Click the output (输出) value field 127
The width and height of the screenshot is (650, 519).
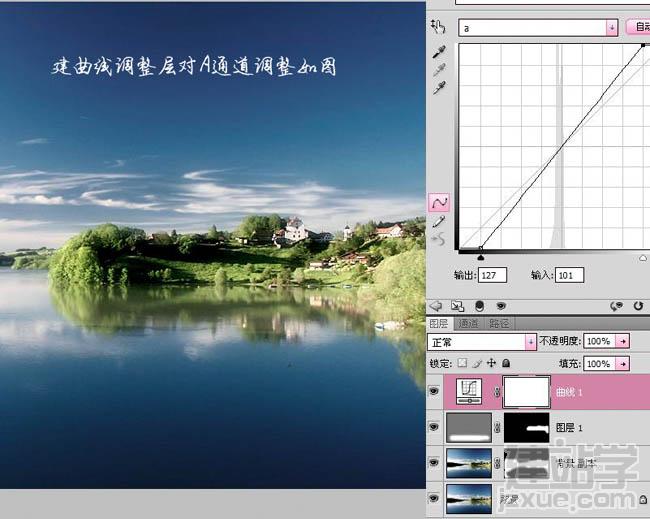coord(492,275)
